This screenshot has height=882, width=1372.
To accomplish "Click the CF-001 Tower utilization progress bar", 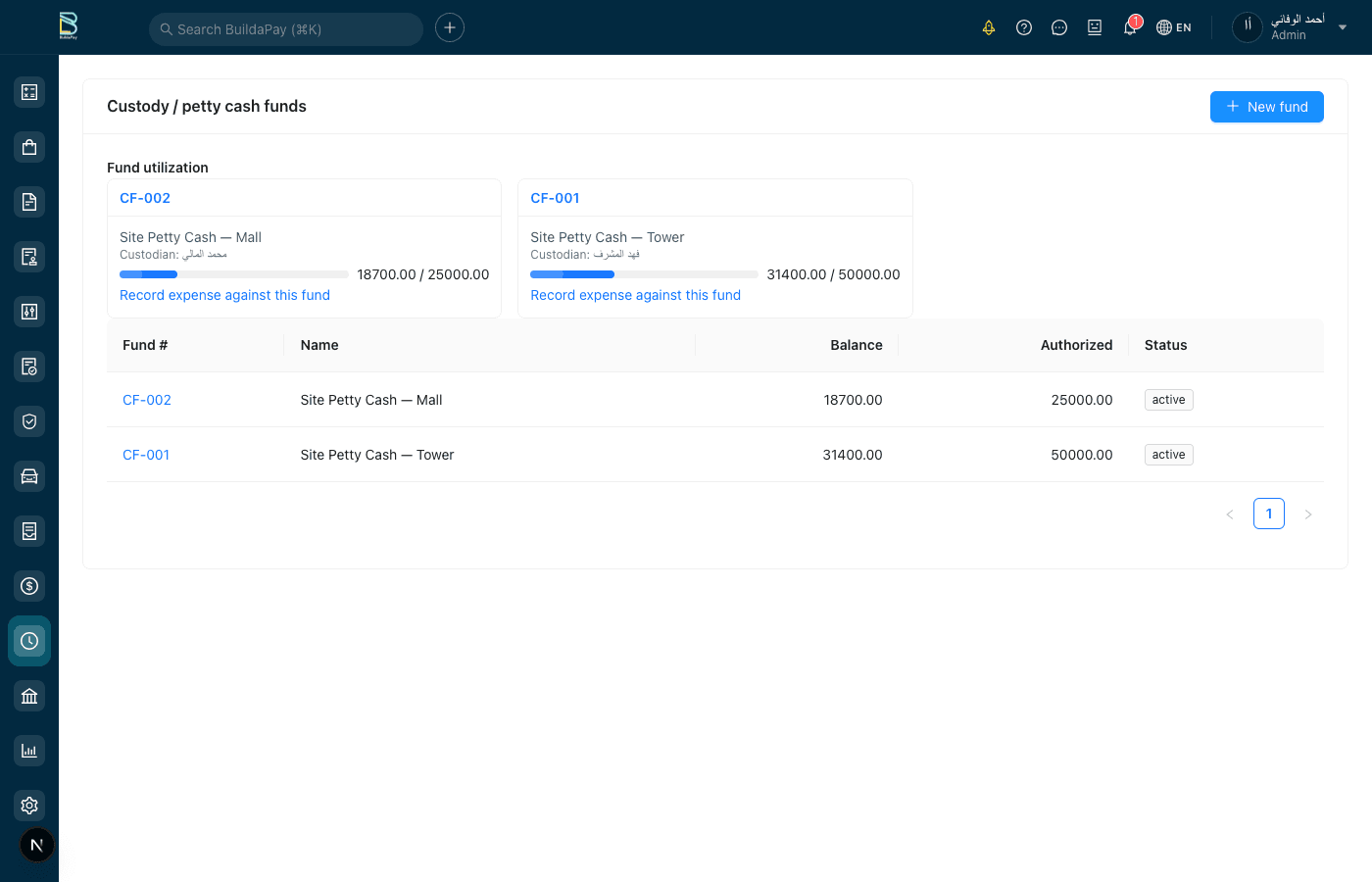I will coord(644,274).
